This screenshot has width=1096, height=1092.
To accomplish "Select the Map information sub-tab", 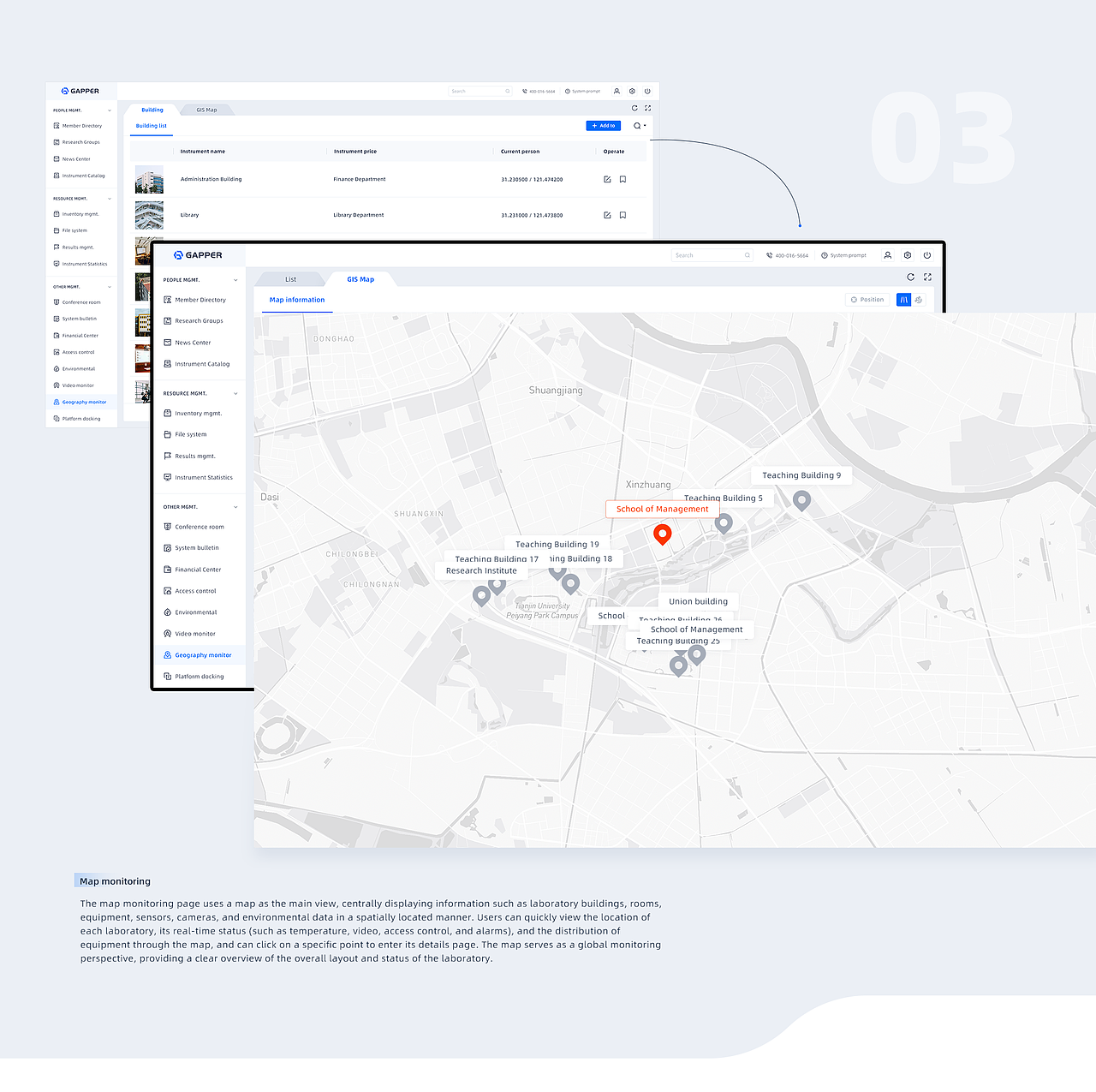I will [297, 300].
